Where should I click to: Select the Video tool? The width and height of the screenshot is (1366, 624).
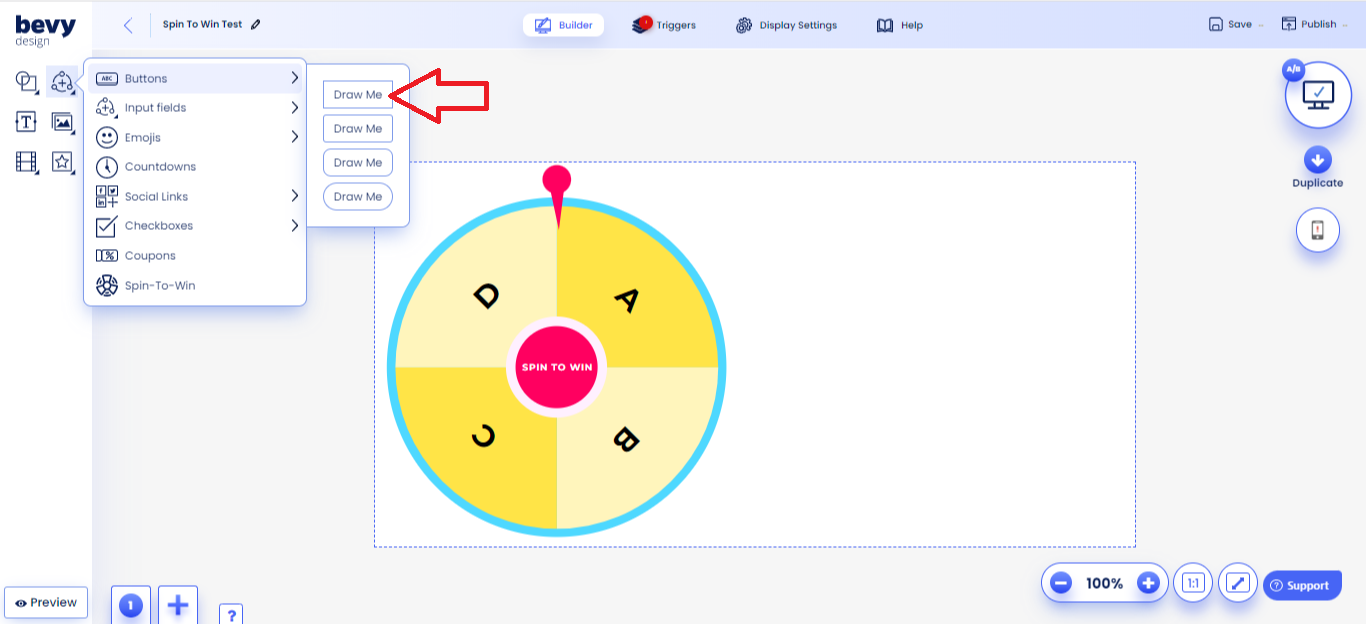pos(25,161)
